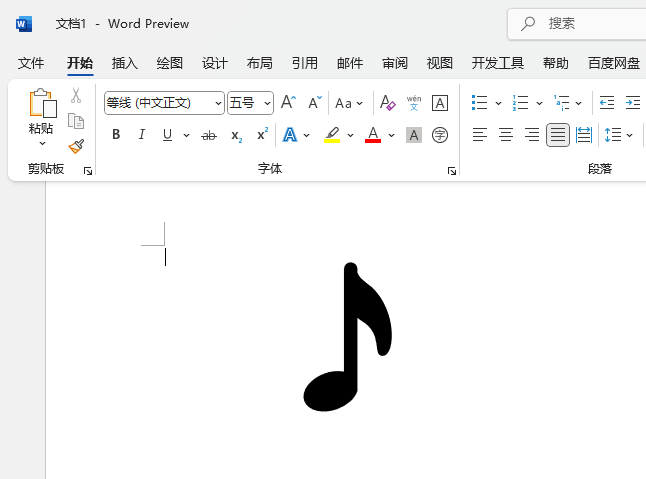Apply character border boxed A

[440, 103]
